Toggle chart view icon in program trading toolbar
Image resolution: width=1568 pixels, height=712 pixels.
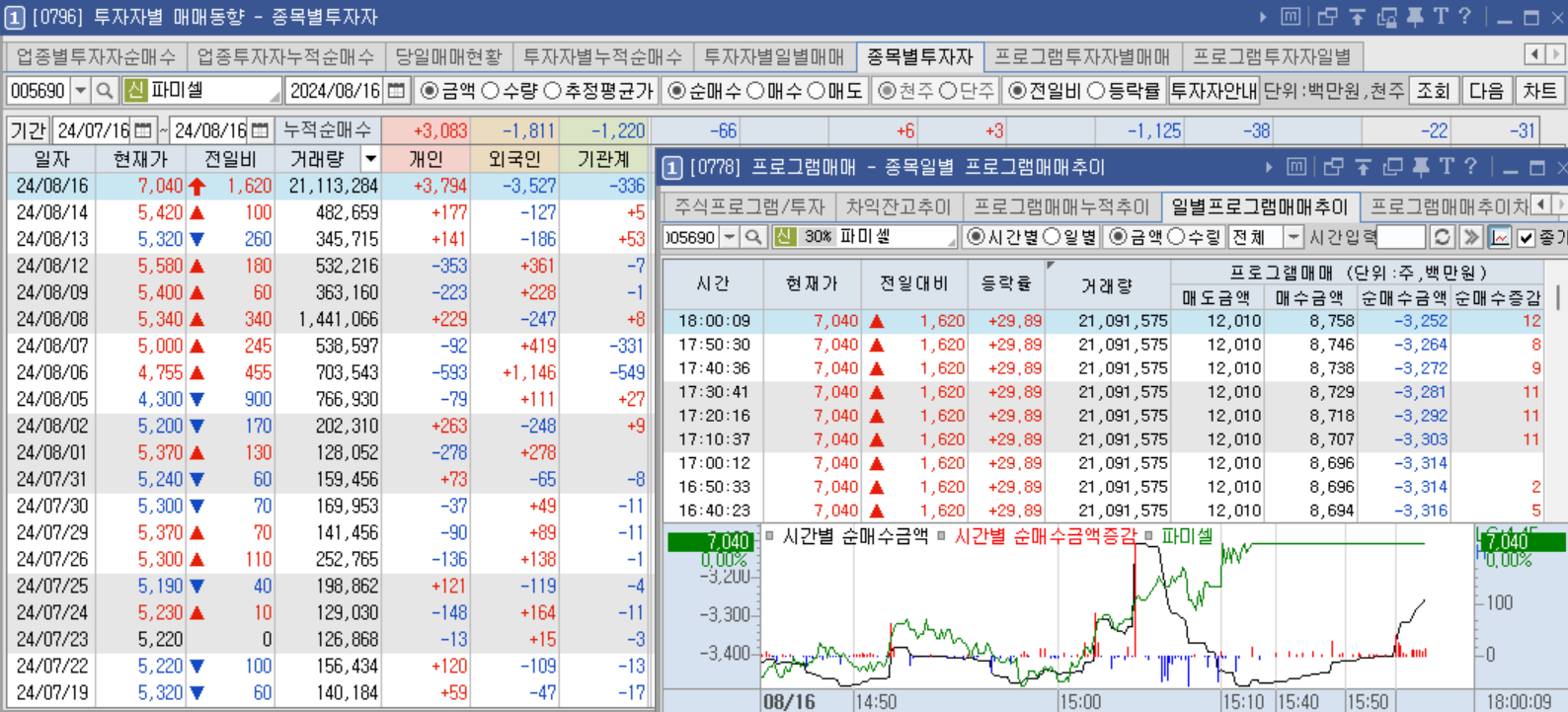[x=1500, y=237]
